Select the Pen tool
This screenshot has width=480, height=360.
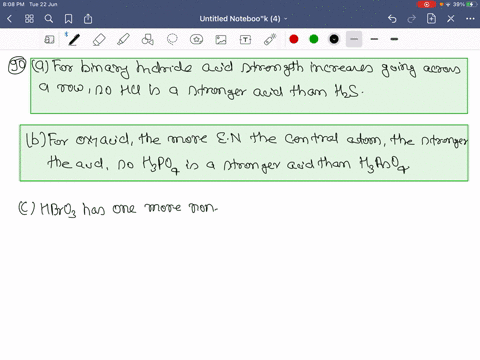click(x=73, y=40)
